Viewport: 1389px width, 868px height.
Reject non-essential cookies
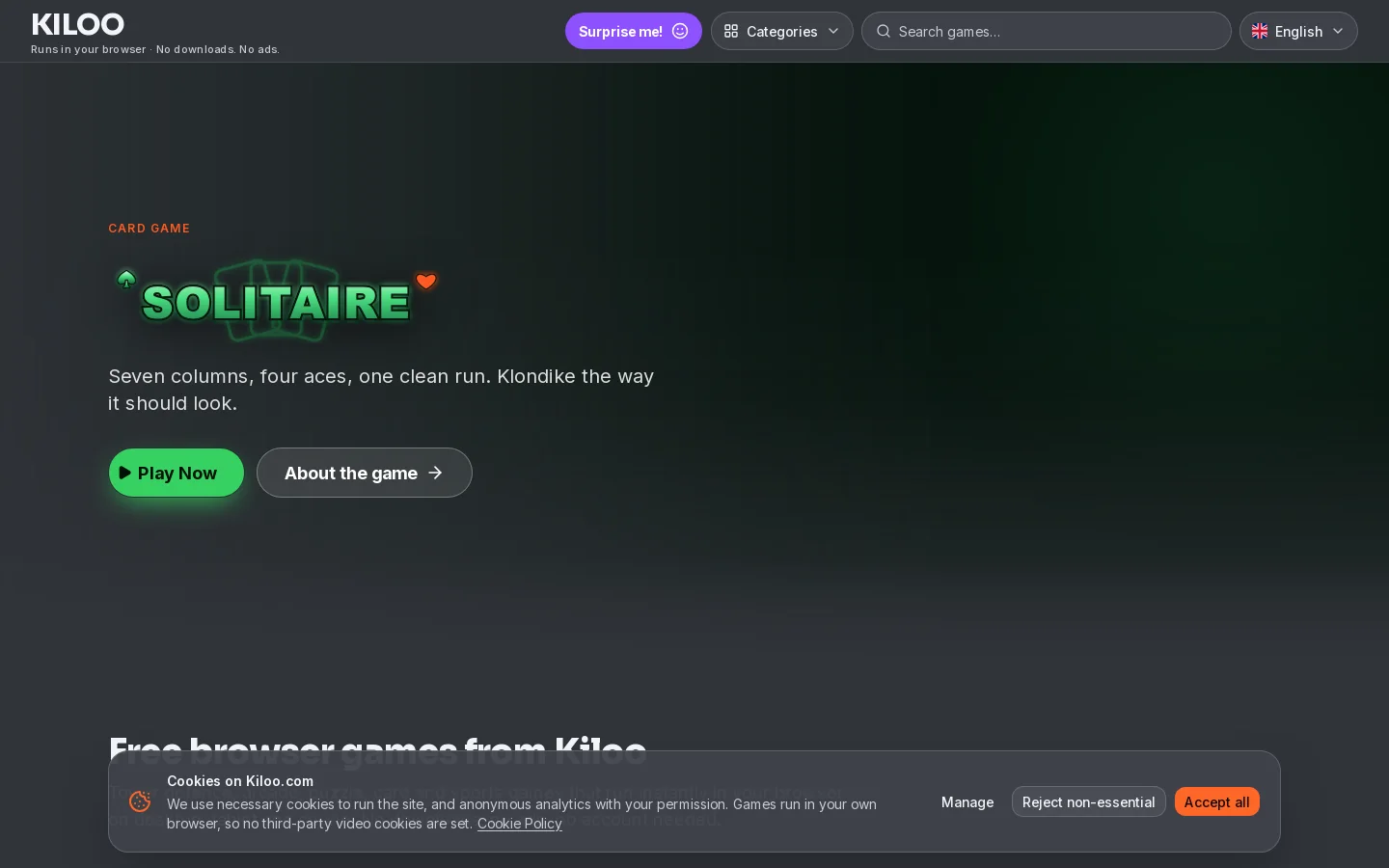(1089, 801)
